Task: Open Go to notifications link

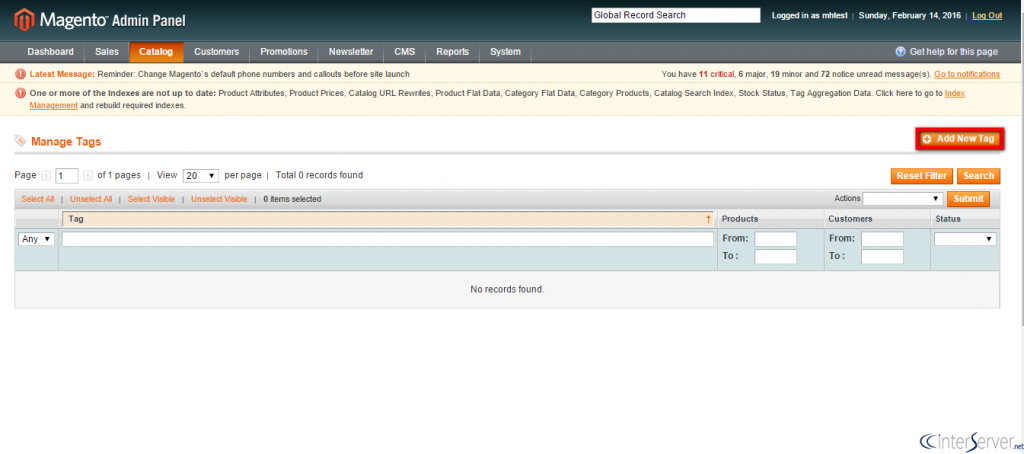Action: (x=967, y=74)
